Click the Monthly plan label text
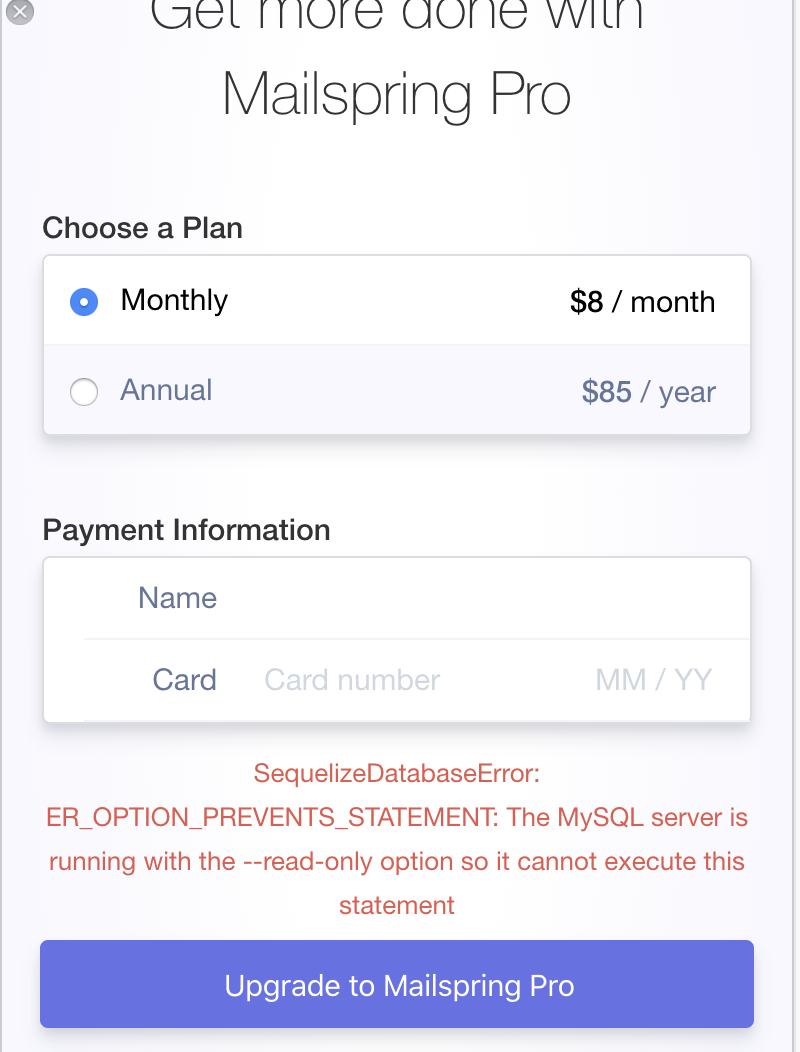Image resolution: width=800 pixels, height=1052 pixels. [x=173, y=300]
